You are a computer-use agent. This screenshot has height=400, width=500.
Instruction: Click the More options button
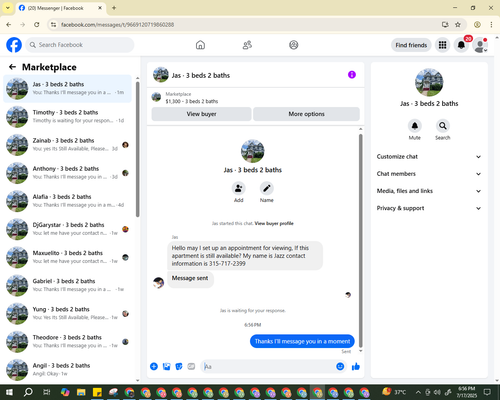tap(306, 114)
